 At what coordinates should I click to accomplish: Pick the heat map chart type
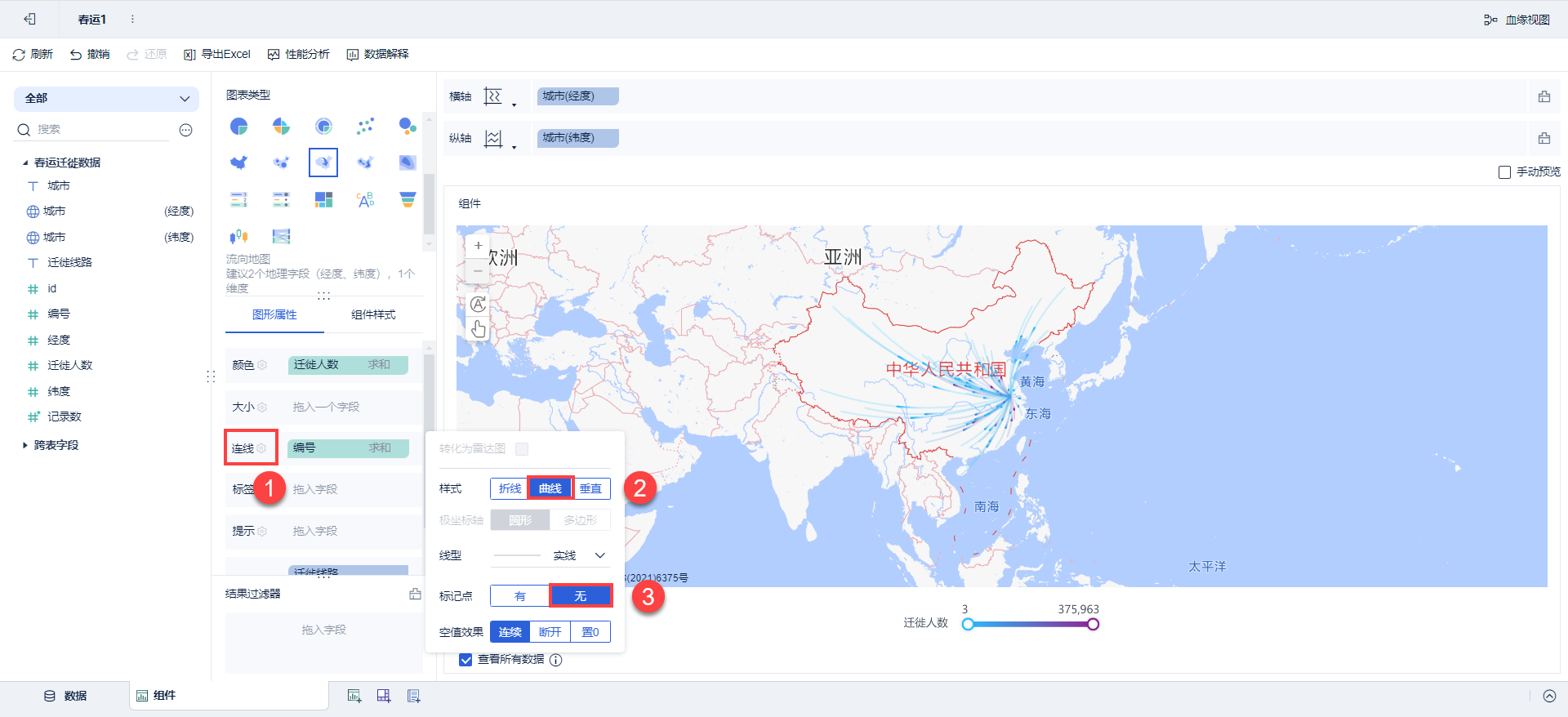[x=408, y=163]
